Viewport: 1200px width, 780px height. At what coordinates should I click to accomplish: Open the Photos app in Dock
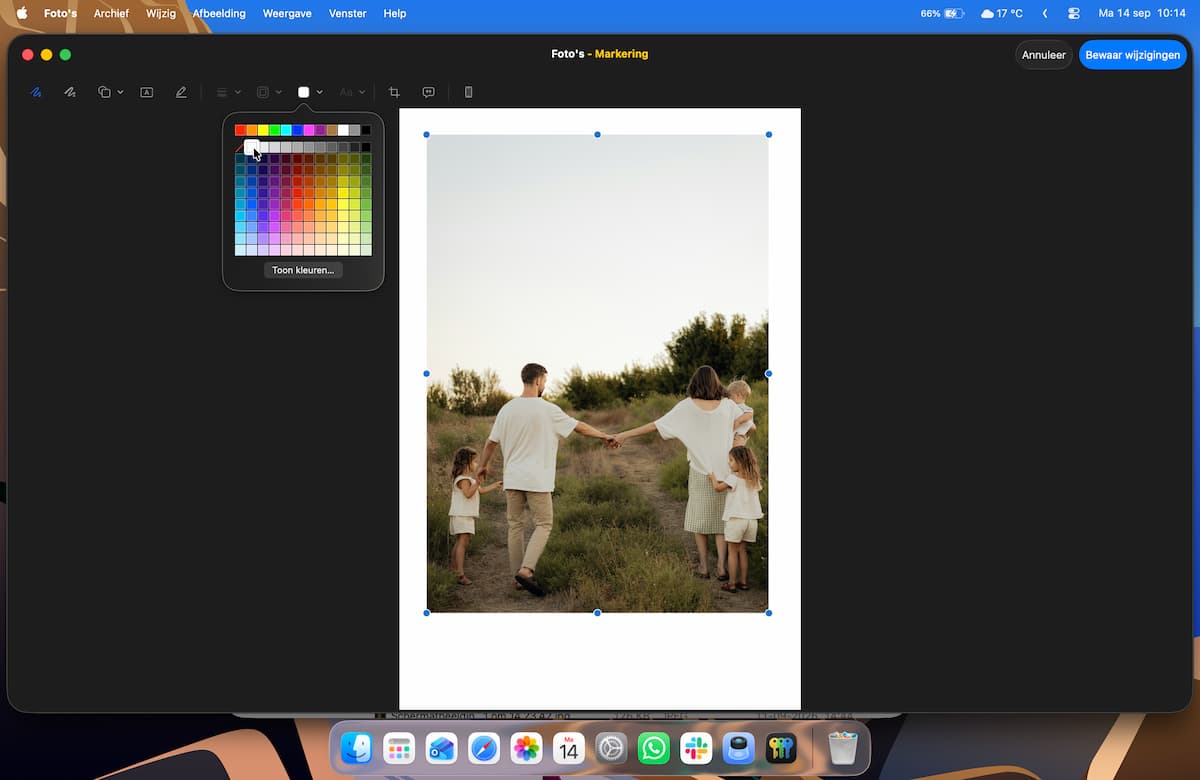(526, 748)
